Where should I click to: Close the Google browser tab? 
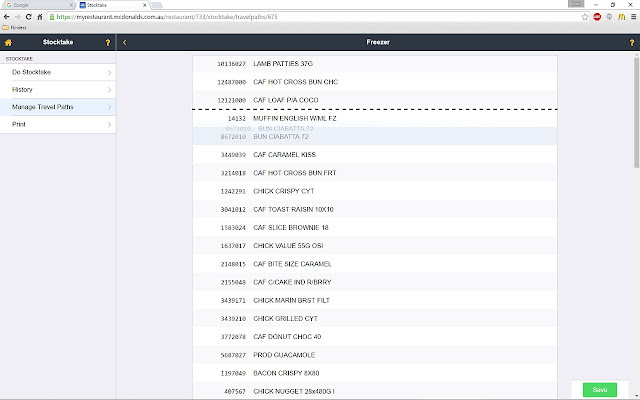(x=71, y=5)
